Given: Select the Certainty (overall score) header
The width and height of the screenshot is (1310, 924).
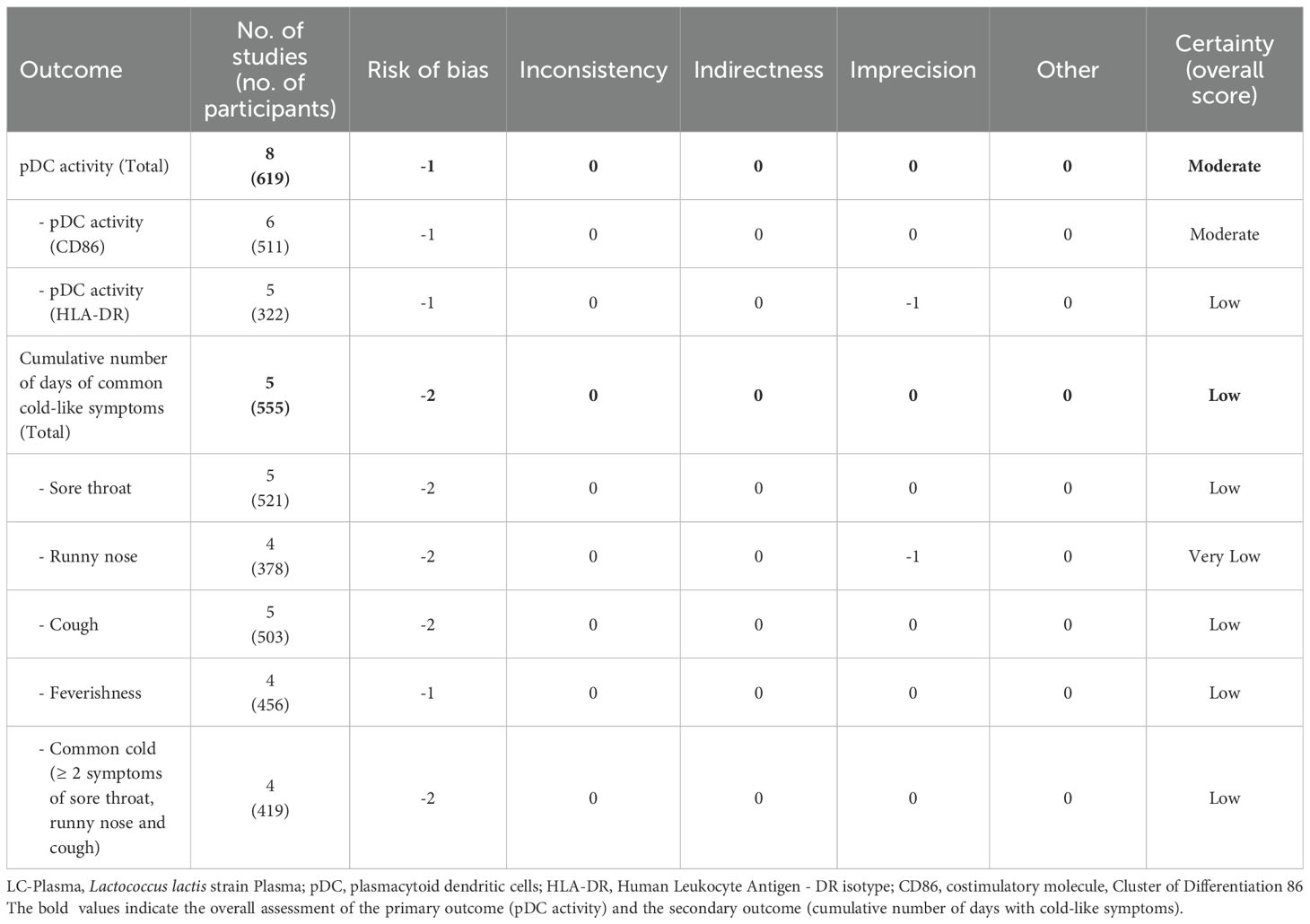Looking at the screenshot, I should [x=1224, y=70].
